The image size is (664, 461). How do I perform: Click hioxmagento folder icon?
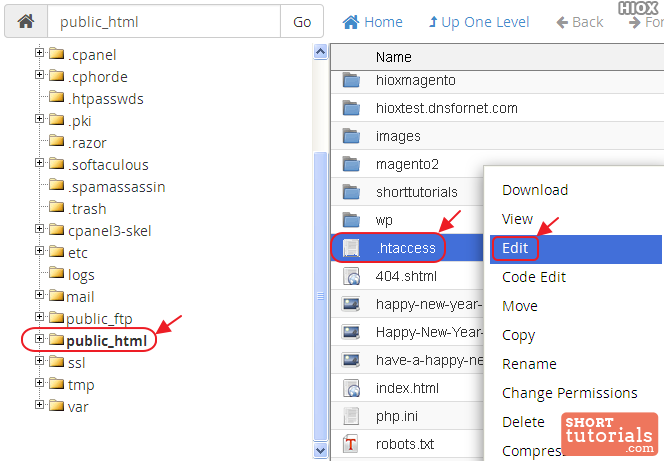tap(351, 80)
